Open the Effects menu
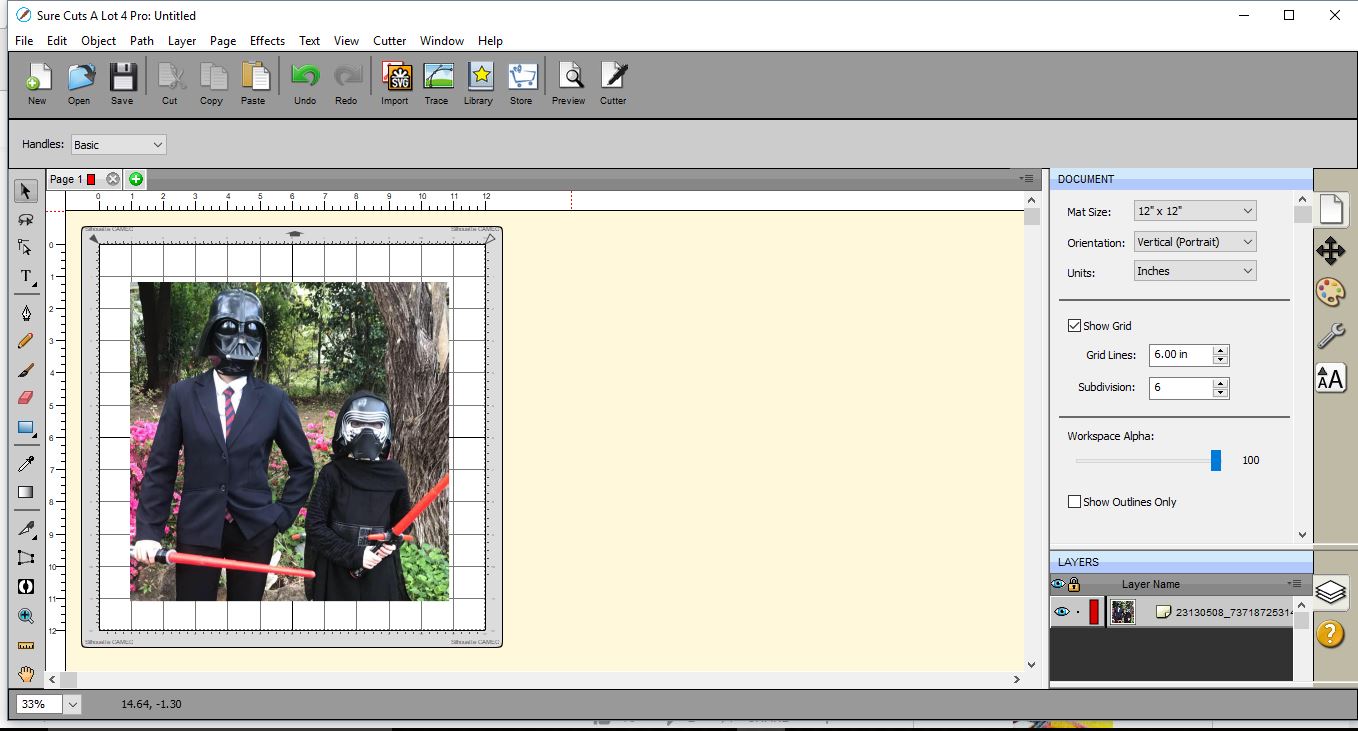Viewport: 1358px width, 731px height. point(267,41)
